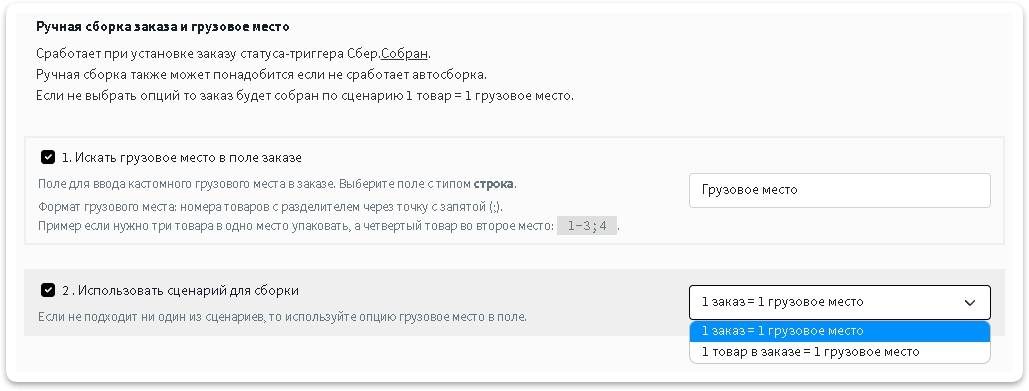This screenshot has width=1029, height=391.
Task: Click the text "Сработает при установке заказу статуса-триггера"
Action: (x=191, y=53)
